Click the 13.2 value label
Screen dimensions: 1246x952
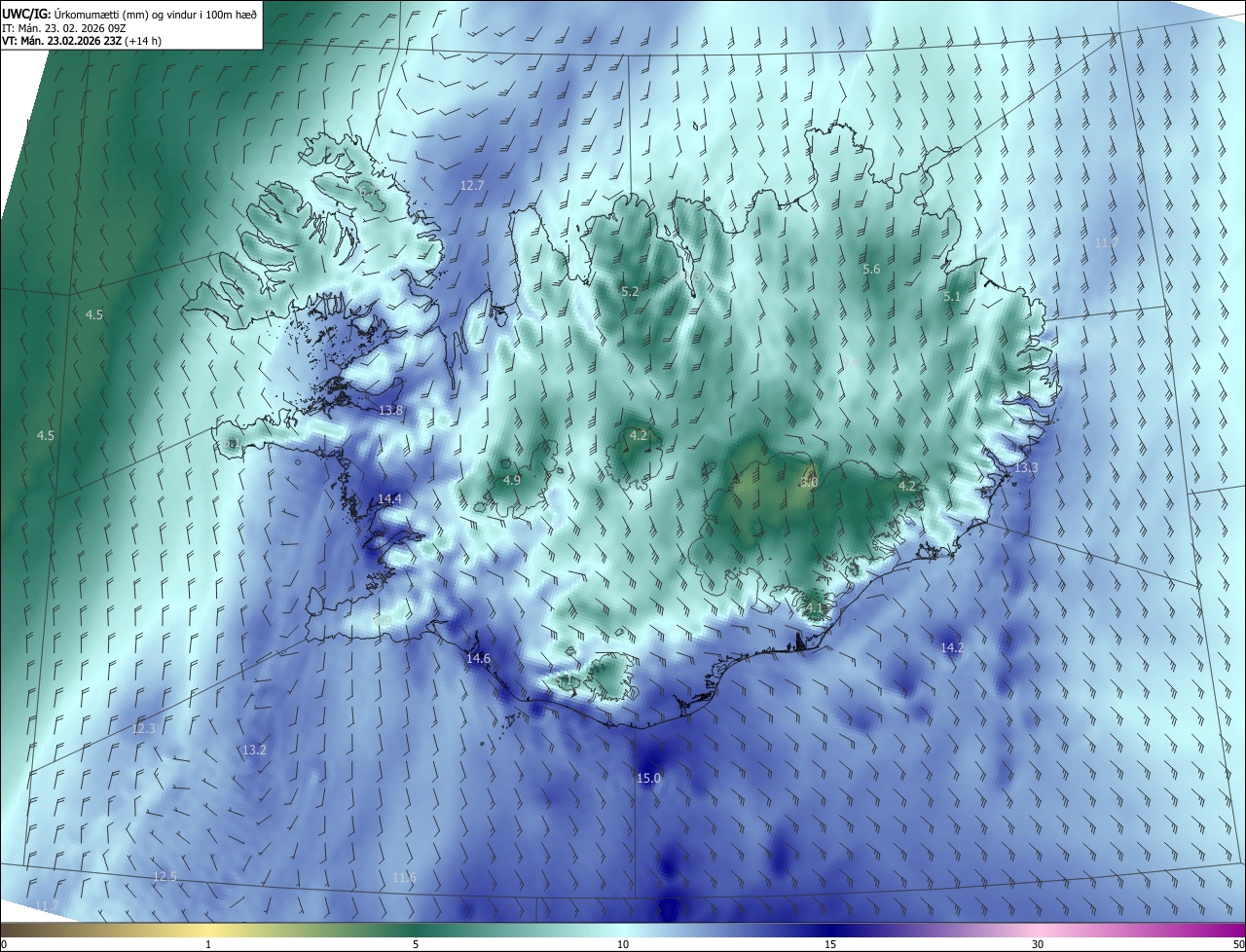(x=254, y=750)
